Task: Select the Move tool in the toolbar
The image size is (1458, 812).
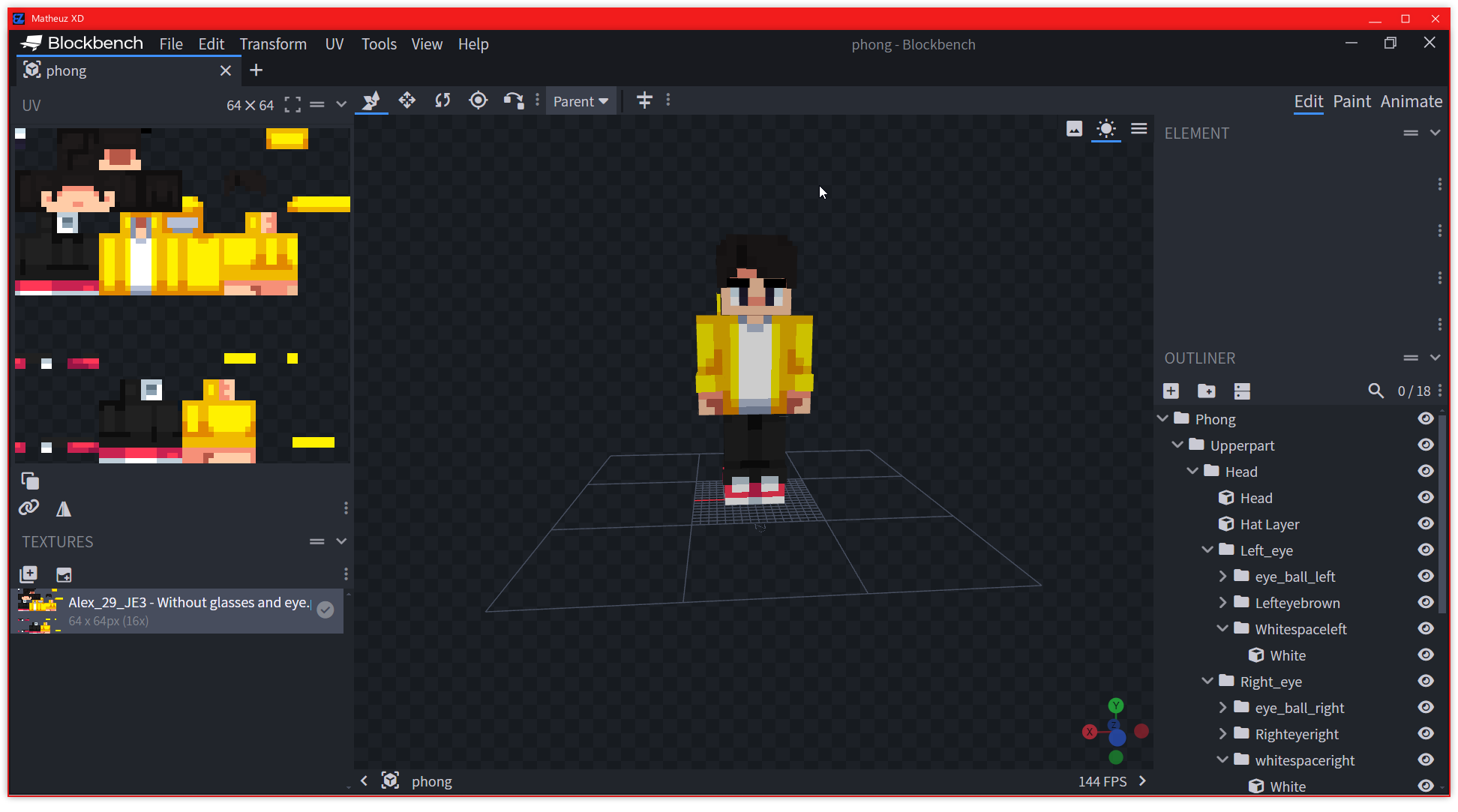Action: (407, 100)
